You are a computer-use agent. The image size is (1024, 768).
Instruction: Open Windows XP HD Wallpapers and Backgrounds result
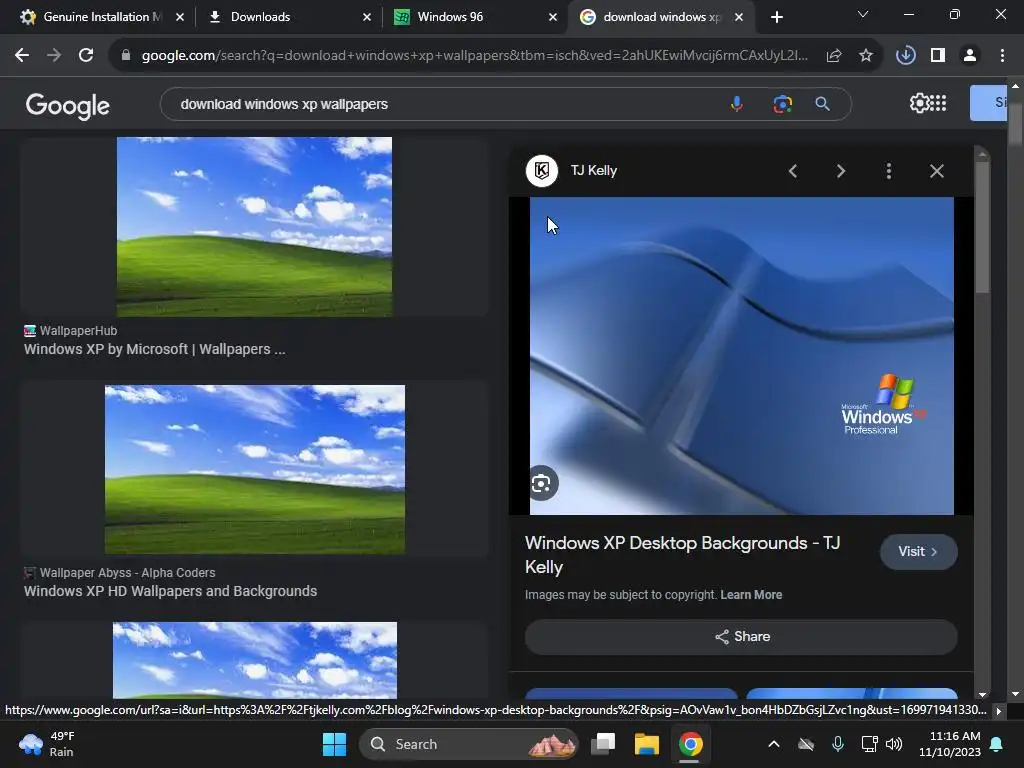pyautogui.click(x=170, y=591)
